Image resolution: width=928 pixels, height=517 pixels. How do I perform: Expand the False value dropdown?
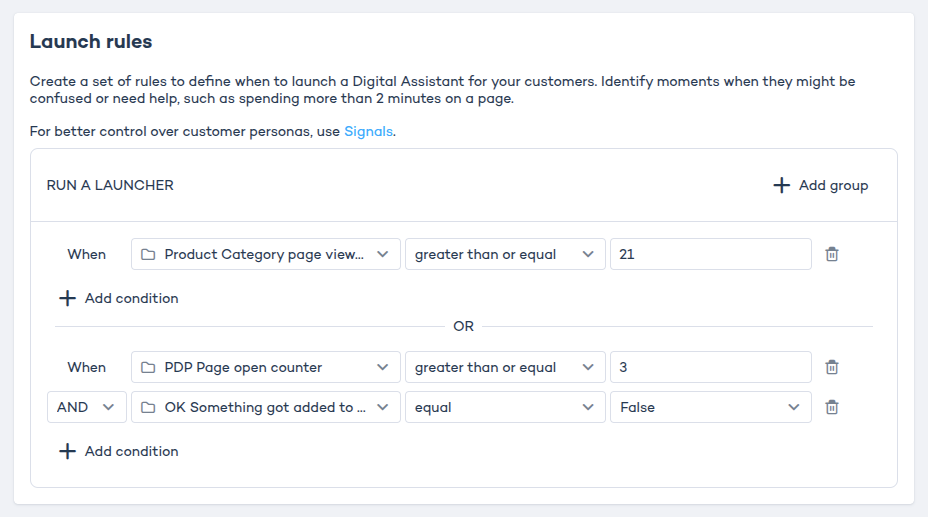pyautogui.click(x=710, y=407)
